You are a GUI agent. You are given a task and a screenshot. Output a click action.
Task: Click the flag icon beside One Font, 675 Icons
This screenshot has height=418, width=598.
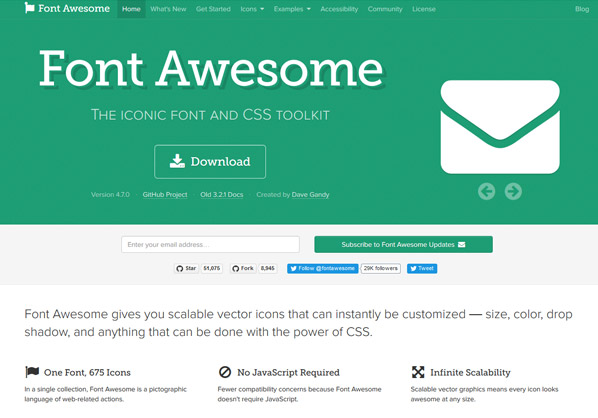(x=32, y=372)
